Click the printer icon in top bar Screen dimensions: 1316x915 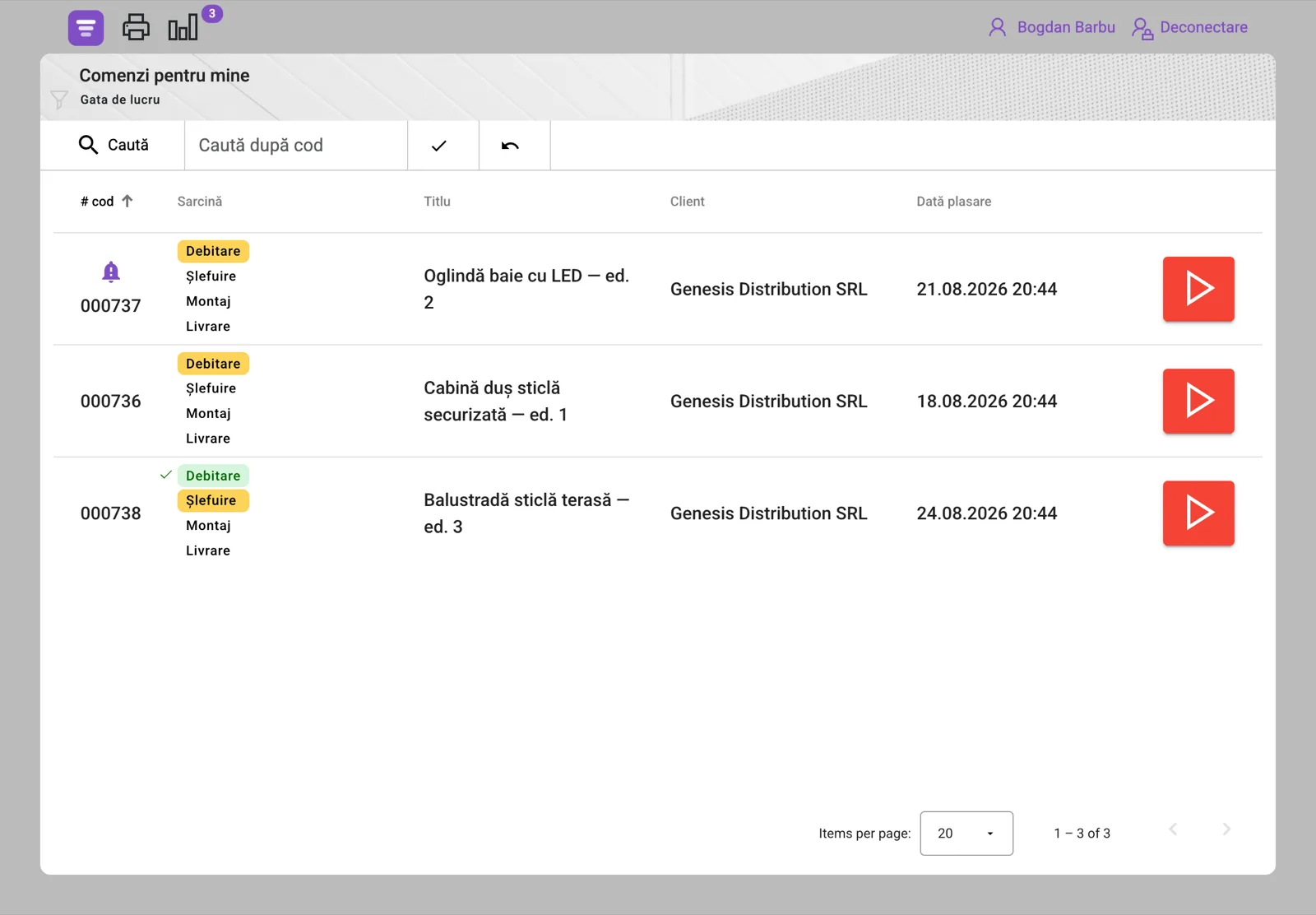click(136, 27)
